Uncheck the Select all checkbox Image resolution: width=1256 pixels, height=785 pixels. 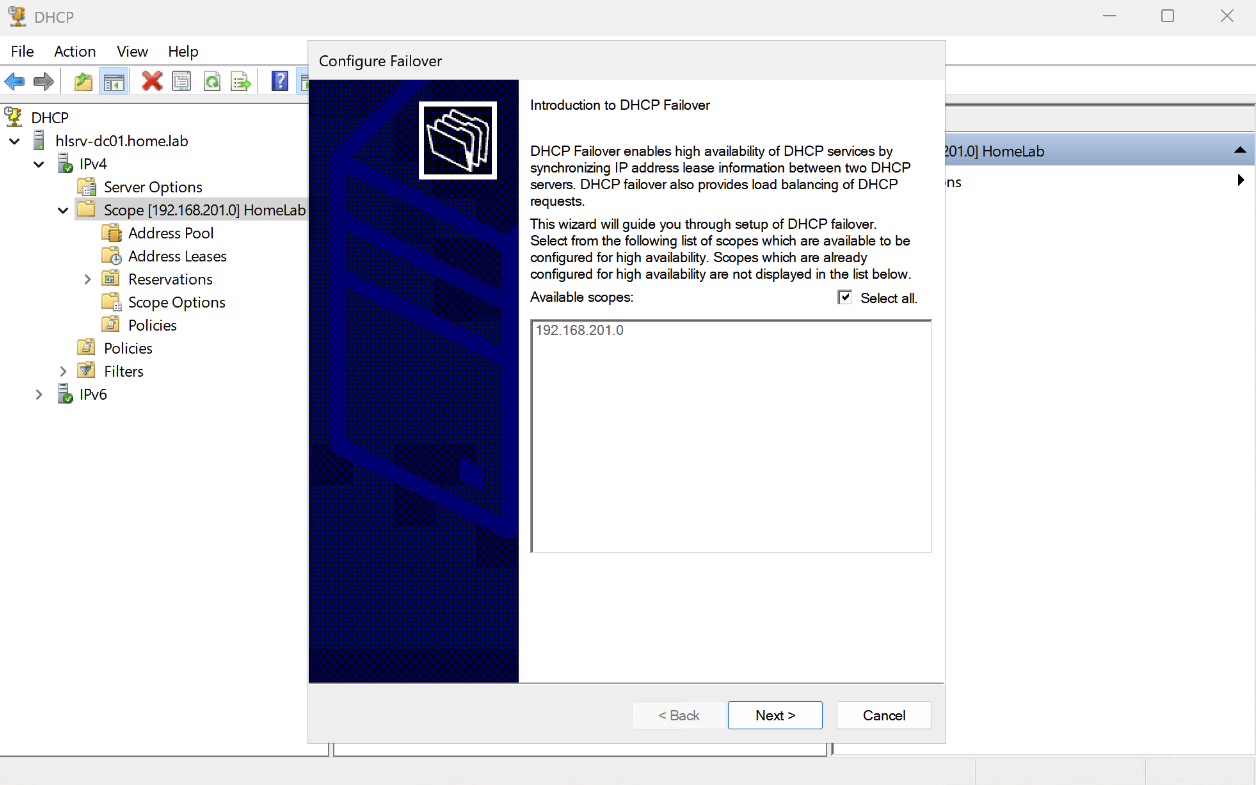[x=845, y=298]
